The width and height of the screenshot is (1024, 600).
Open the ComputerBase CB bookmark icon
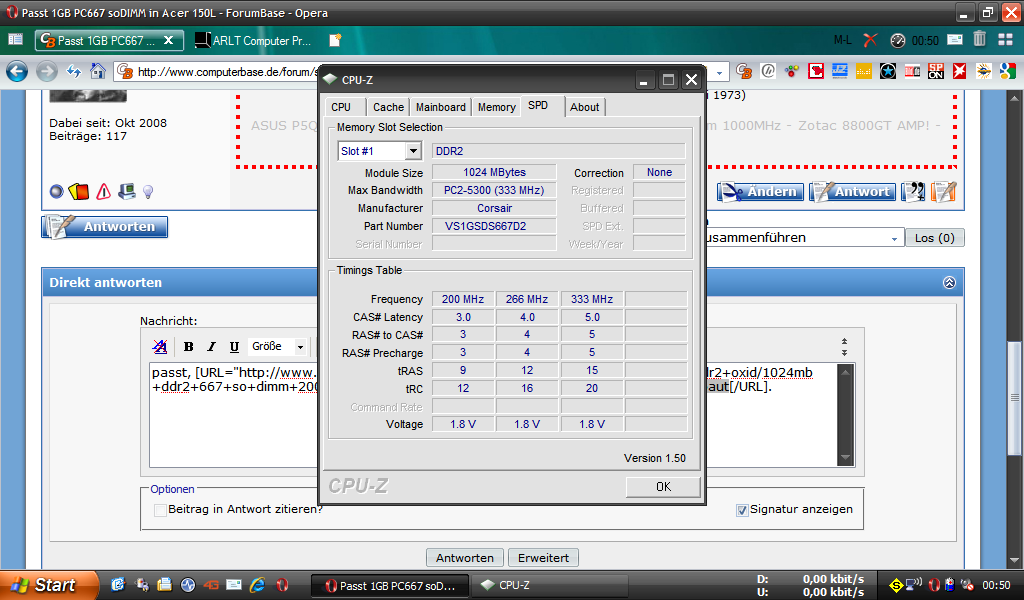pos(744,71)
